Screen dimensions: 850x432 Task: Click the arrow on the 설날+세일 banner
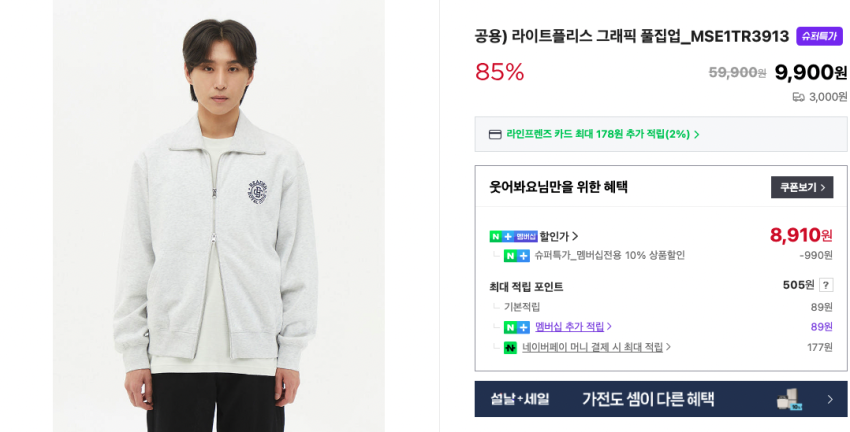coord(829,399)
